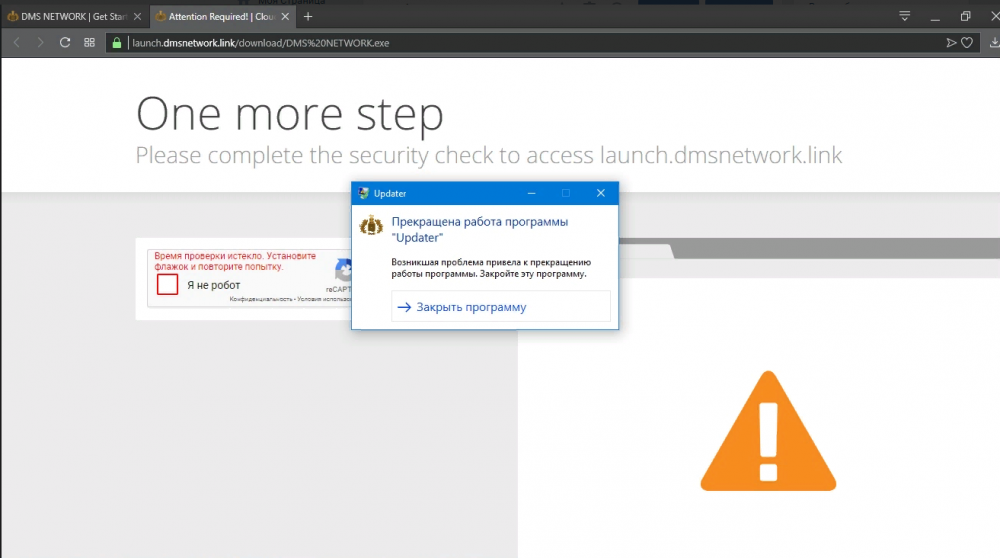Open the "Конфиденциальность" reCAPTCHA privacy link

260,299
